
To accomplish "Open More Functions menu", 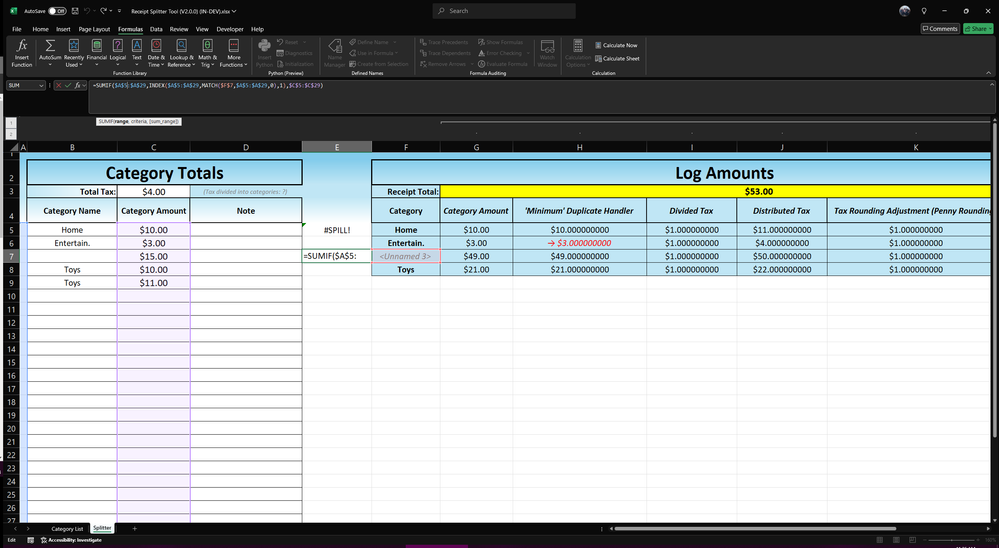I will tap(234, 53).
